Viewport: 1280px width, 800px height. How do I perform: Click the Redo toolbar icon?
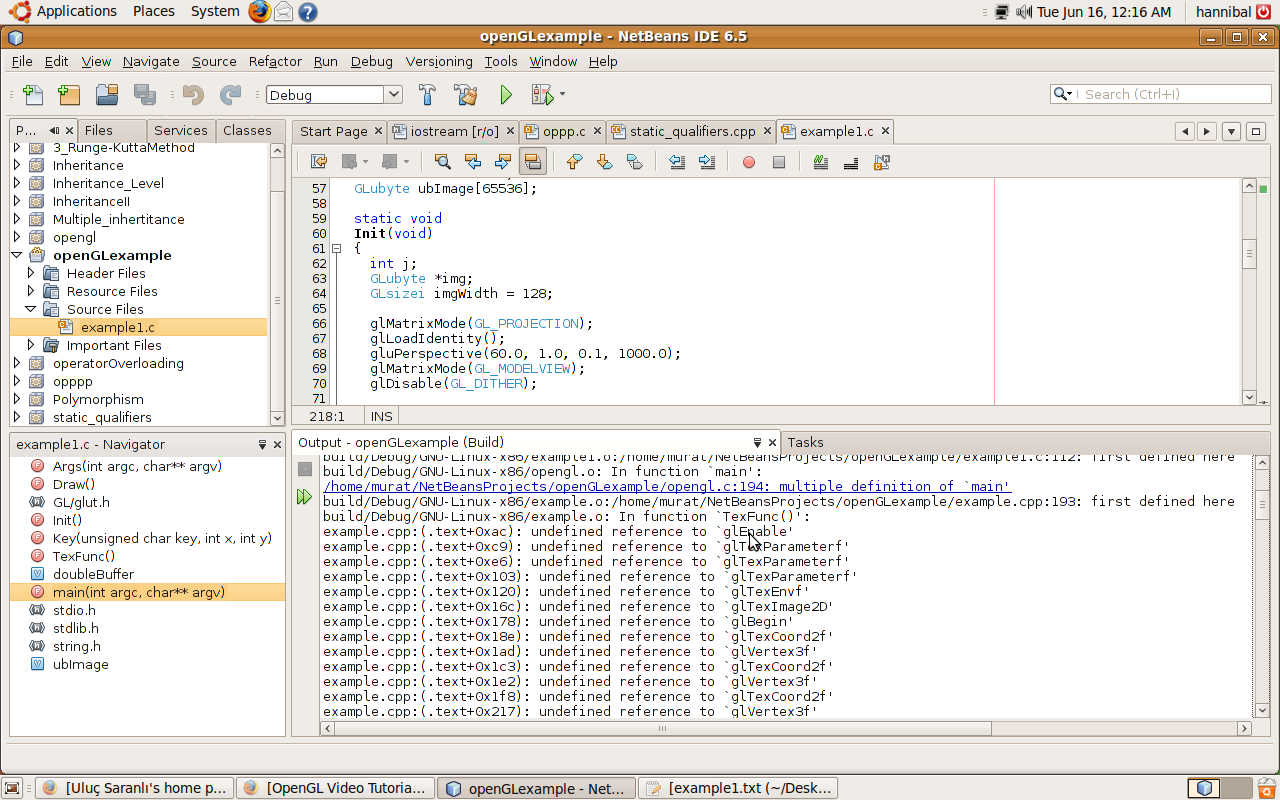[230, 95]
